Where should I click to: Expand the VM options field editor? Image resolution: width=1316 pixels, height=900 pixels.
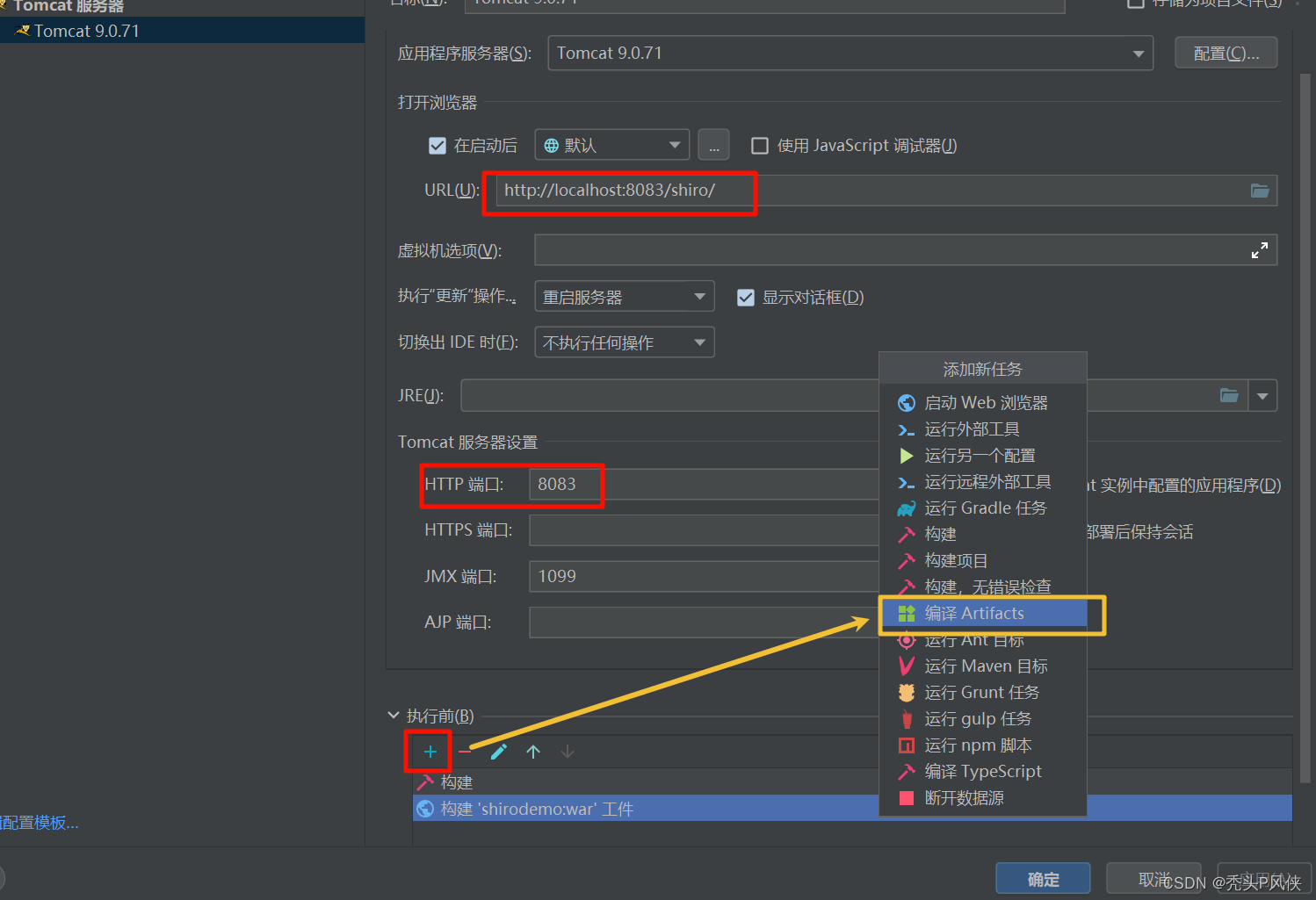pos(1260,250)
